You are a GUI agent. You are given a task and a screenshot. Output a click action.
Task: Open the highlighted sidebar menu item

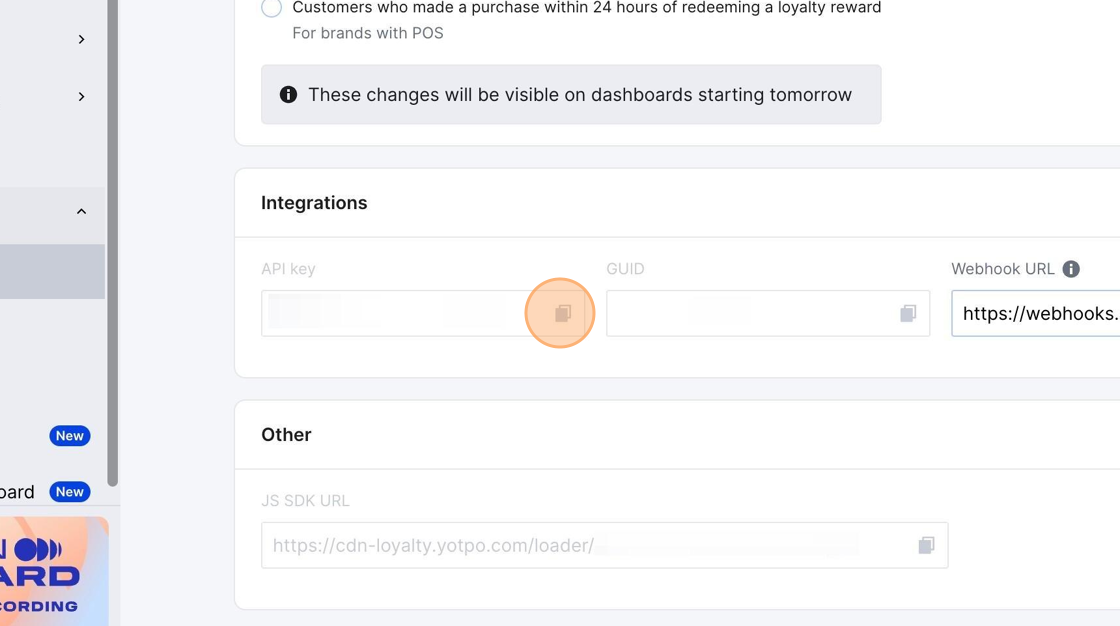[52, 271]
